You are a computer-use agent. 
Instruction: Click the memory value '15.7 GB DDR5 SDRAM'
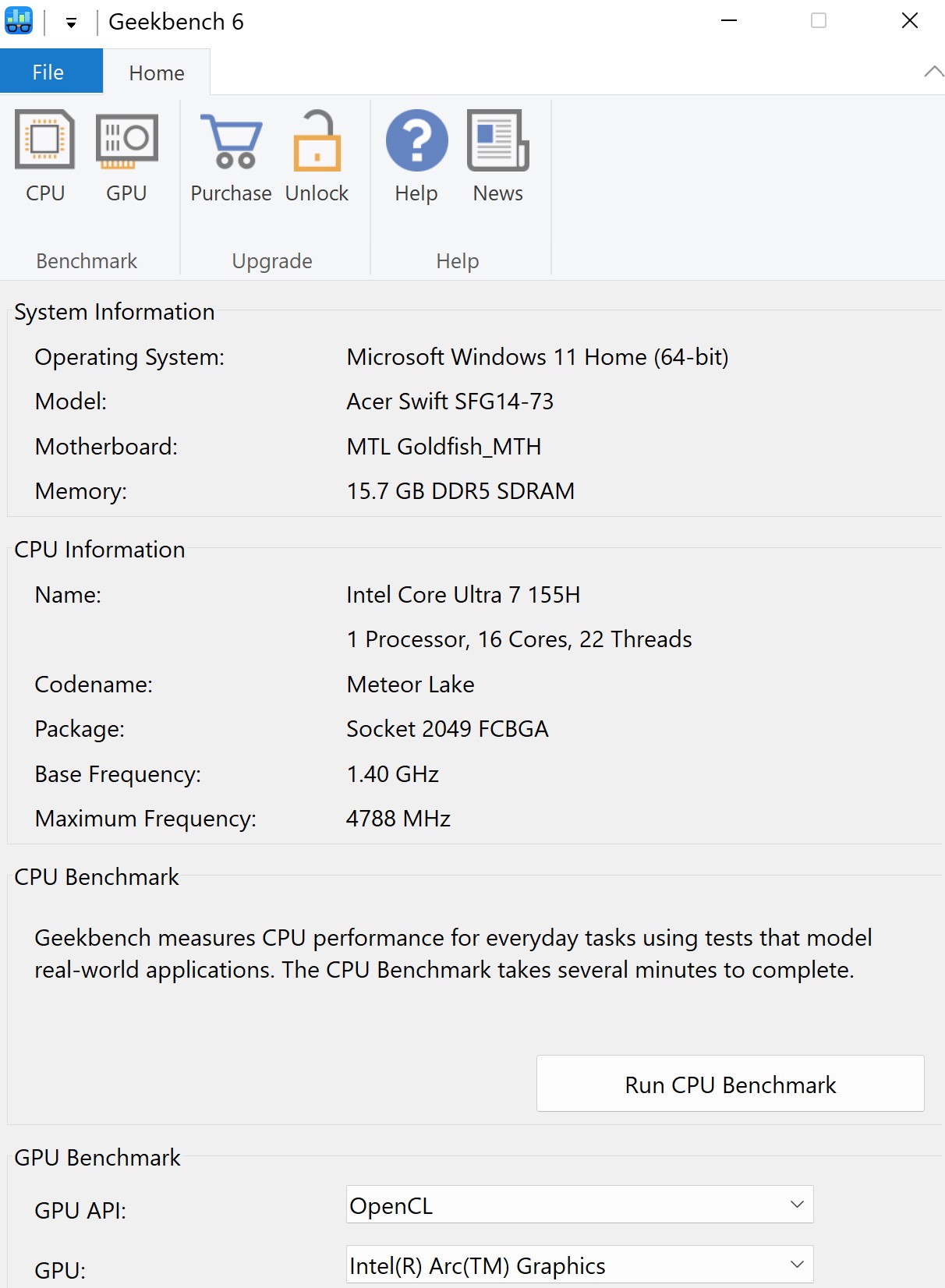pyautogui.click(x=461, y=491)
